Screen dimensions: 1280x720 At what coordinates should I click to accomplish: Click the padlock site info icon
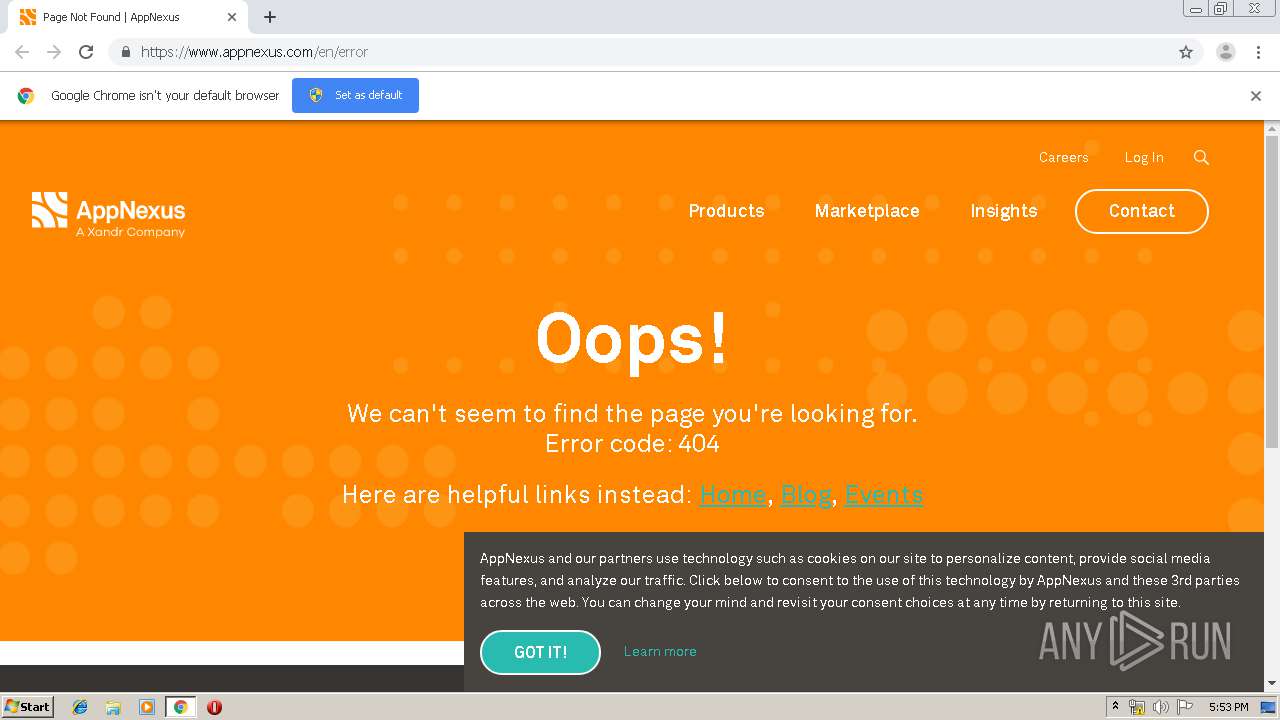(125, 52)
